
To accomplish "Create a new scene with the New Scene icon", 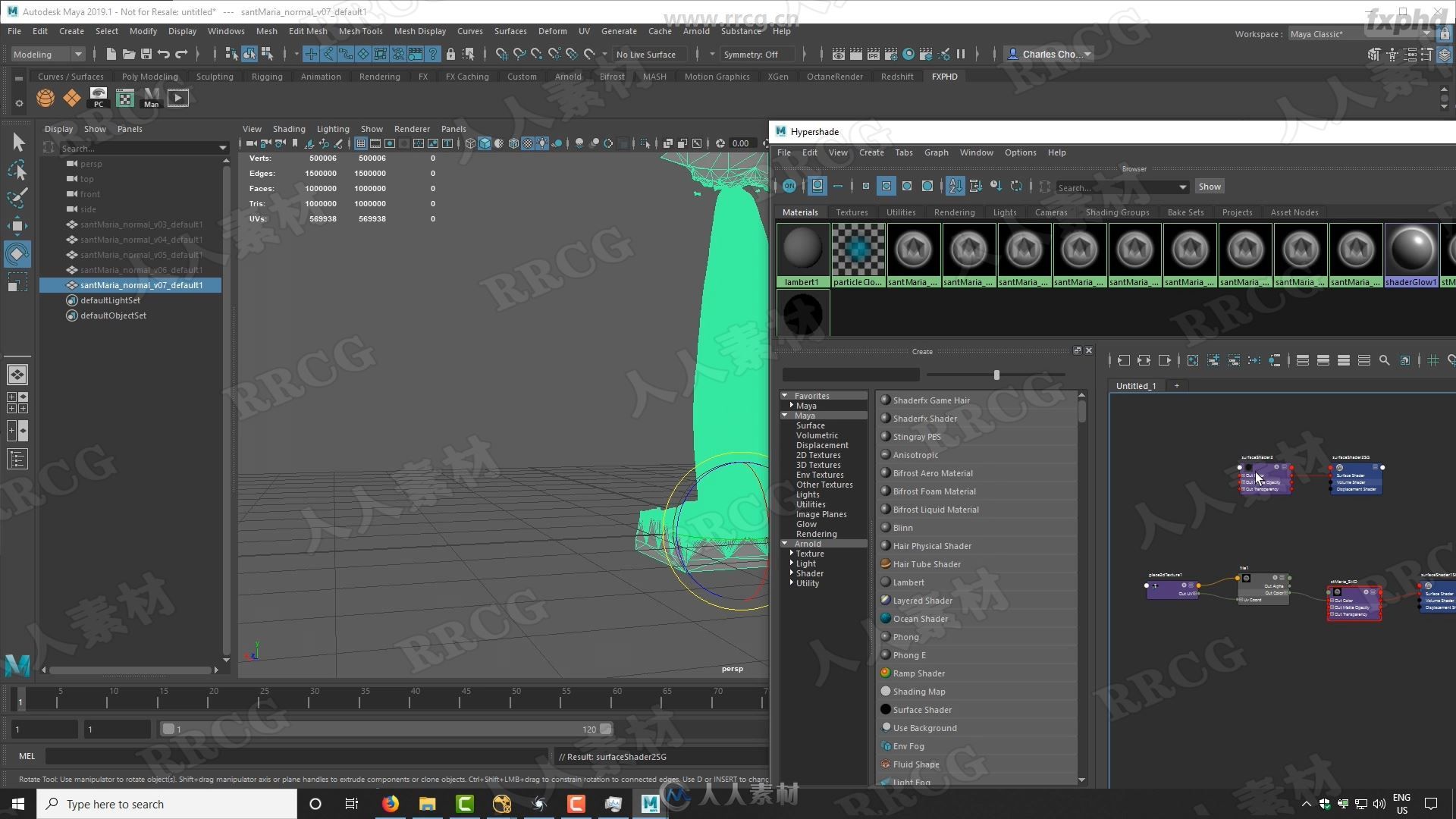I will click(x=111, y=54).
